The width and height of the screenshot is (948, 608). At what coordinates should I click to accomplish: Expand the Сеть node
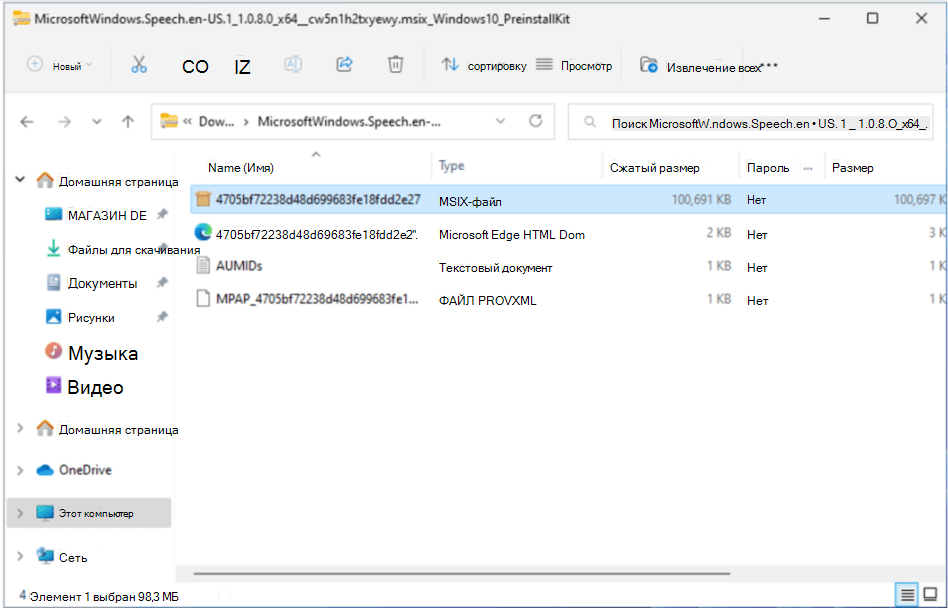pyautogui.click(x=20, y=556)
